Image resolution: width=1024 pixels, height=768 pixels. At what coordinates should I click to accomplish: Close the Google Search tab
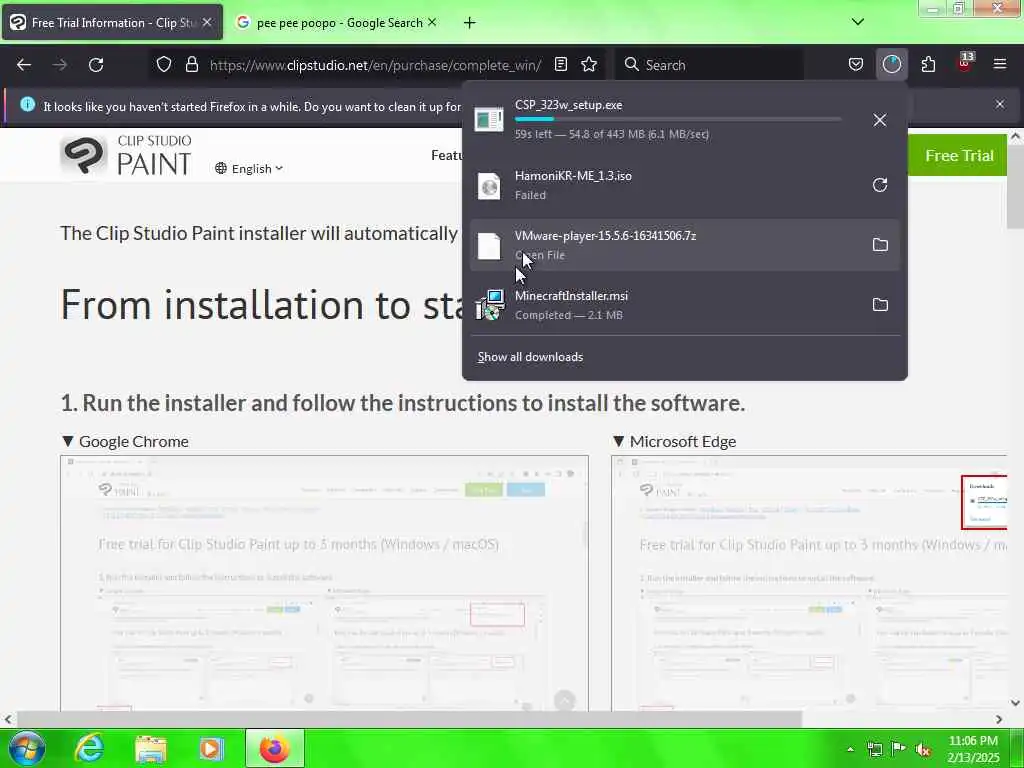pos(432,22)
